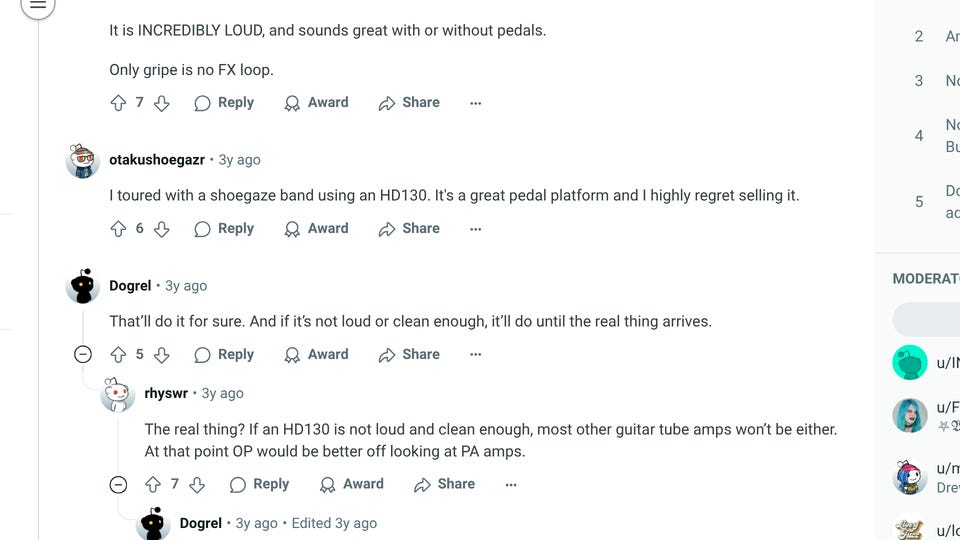
Task: Share the top FX loop comment
Action: [409, 103]
